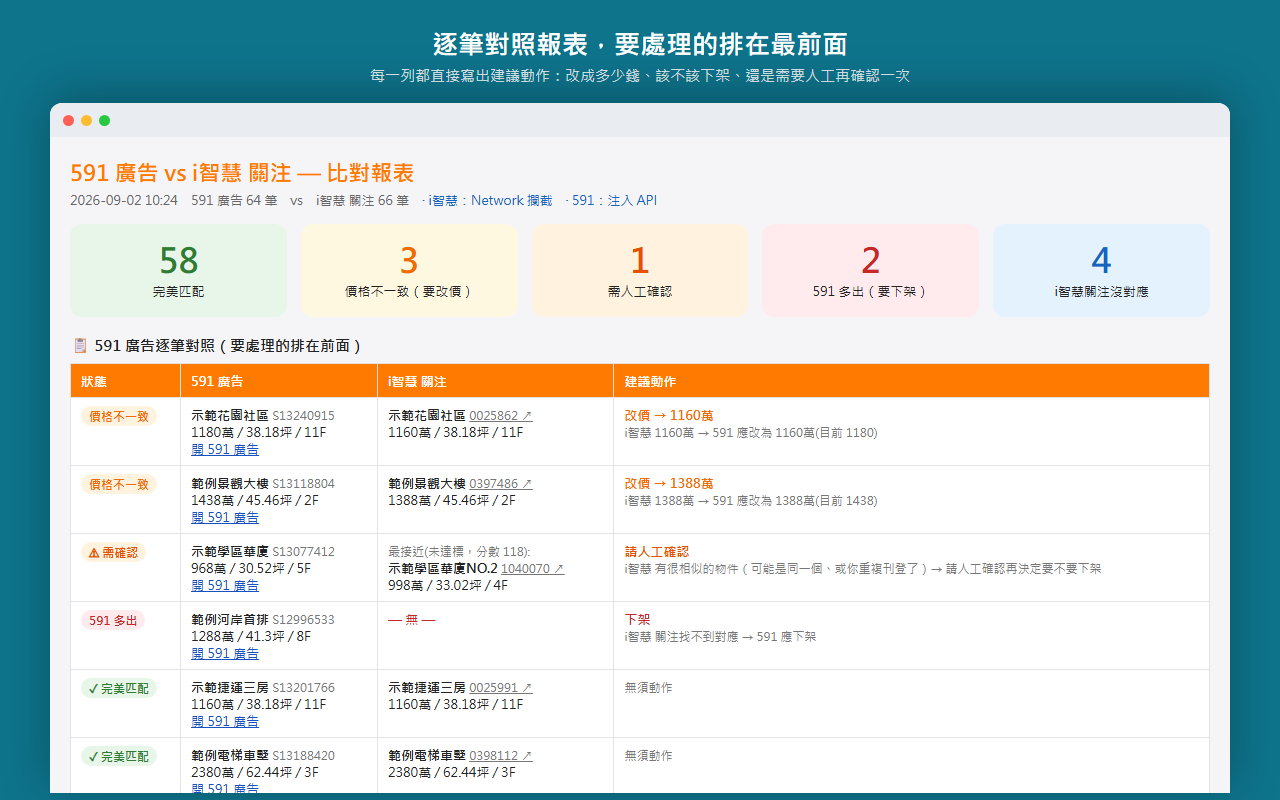Click the 需確認 warning badge
This screenshot has height=800, width=1280.
click(113, 552)
